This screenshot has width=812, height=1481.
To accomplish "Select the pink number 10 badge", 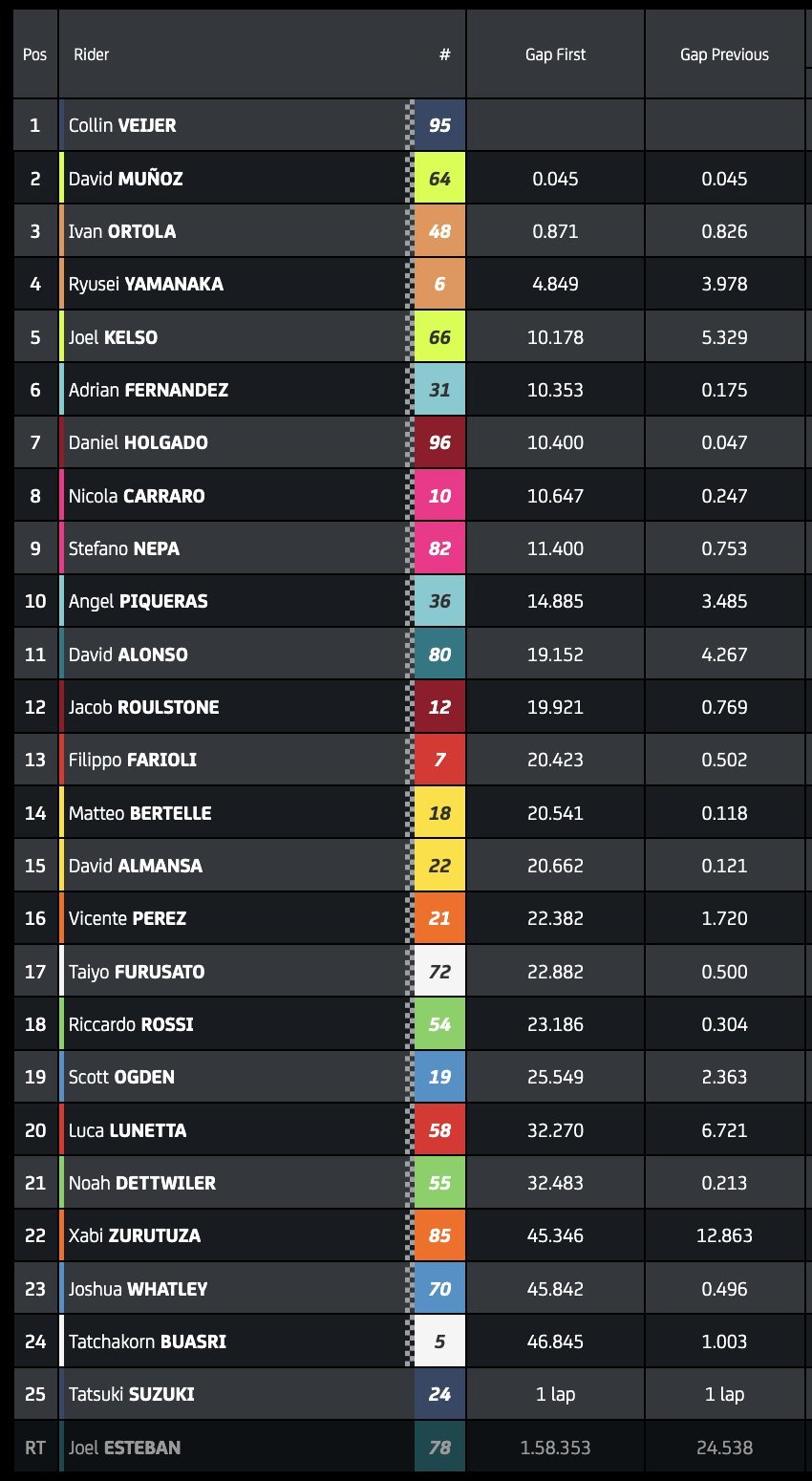I will [439, 496].
